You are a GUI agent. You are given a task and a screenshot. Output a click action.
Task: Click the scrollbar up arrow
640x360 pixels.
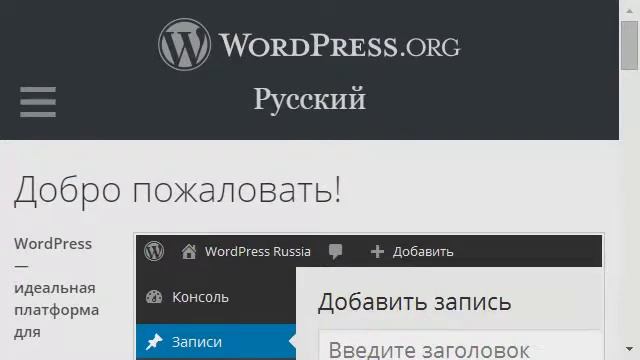(629, 11)
